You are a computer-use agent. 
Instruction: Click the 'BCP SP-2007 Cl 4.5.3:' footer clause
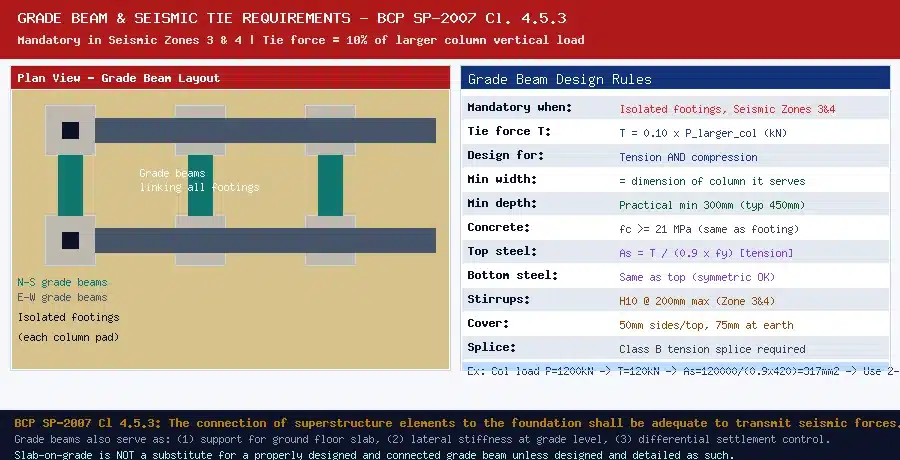point(88,423)
